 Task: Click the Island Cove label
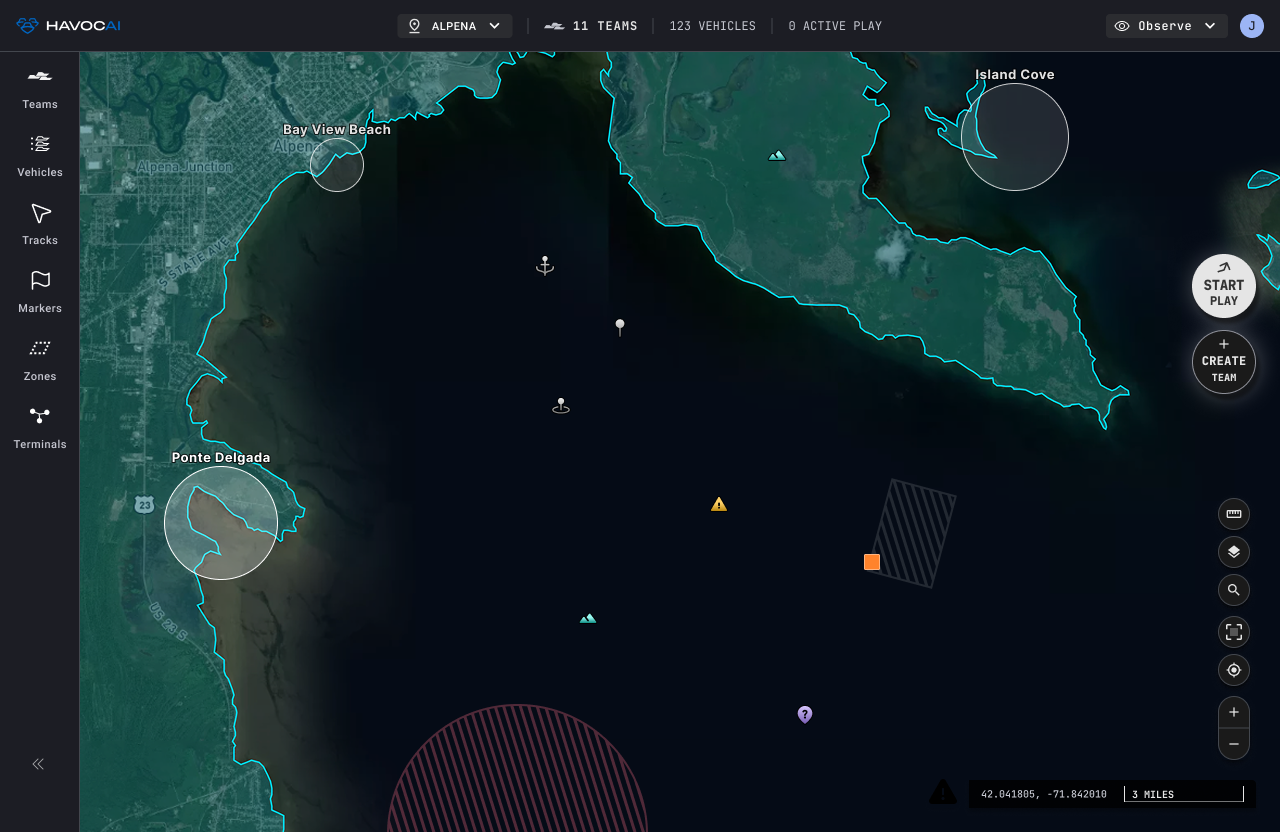1015,74
